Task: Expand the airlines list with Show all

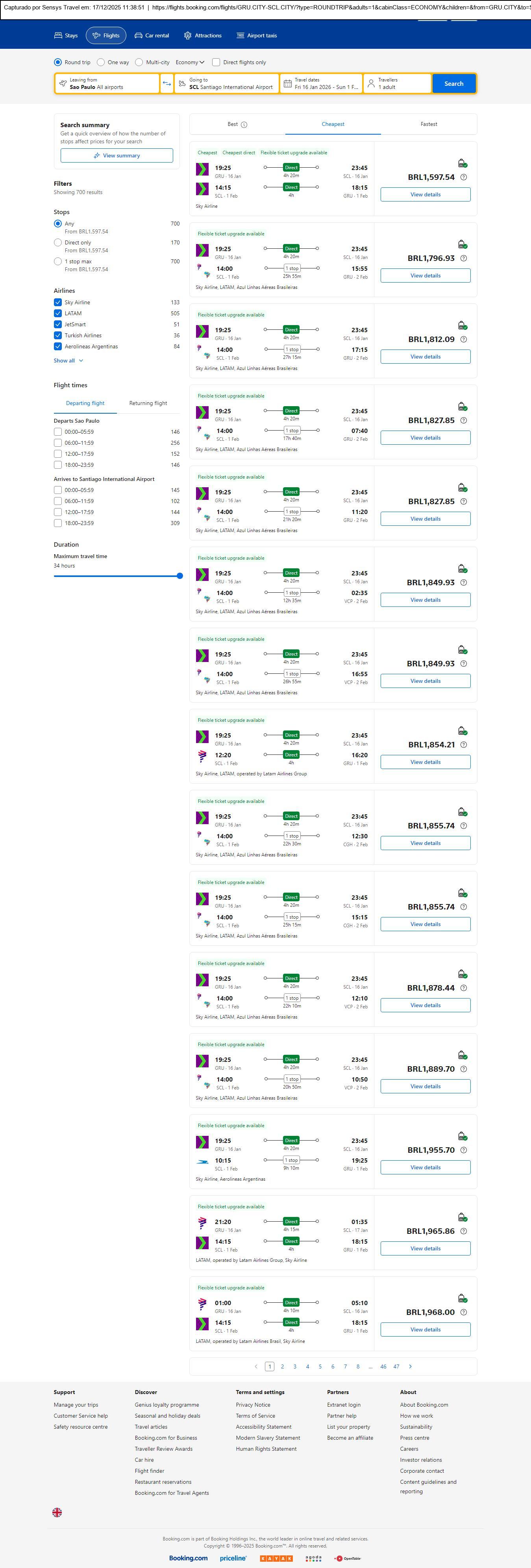Action: point(68,361)
